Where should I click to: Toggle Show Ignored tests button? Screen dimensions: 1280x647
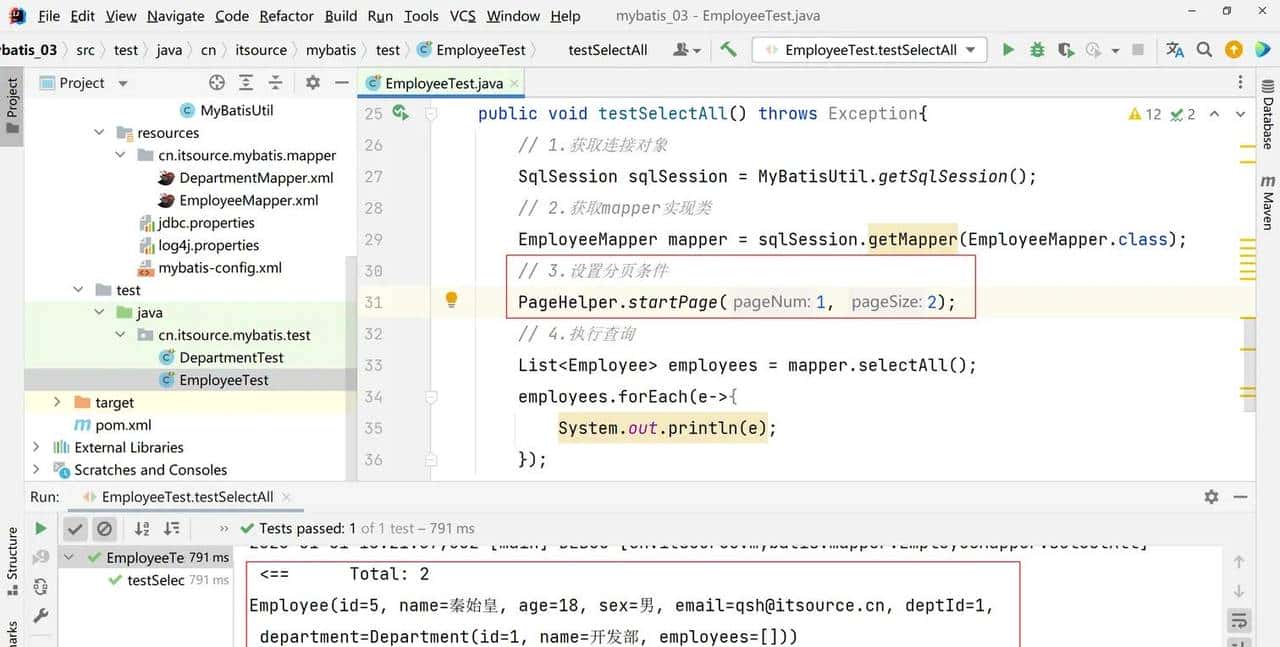coord(104,528)
